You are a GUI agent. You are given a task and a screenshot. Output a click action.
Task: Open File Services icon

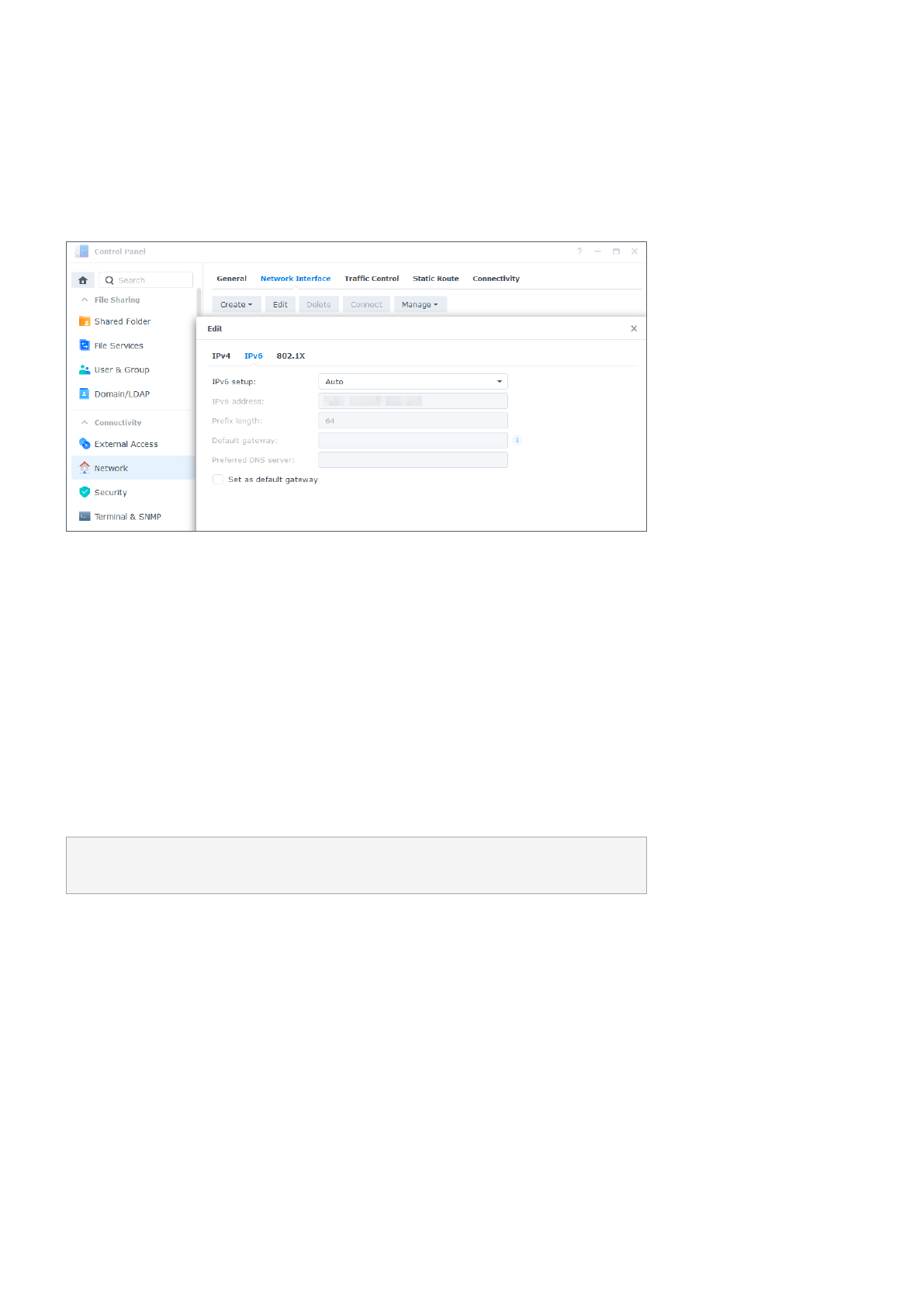pyautogui.click(x=85, y=345)
